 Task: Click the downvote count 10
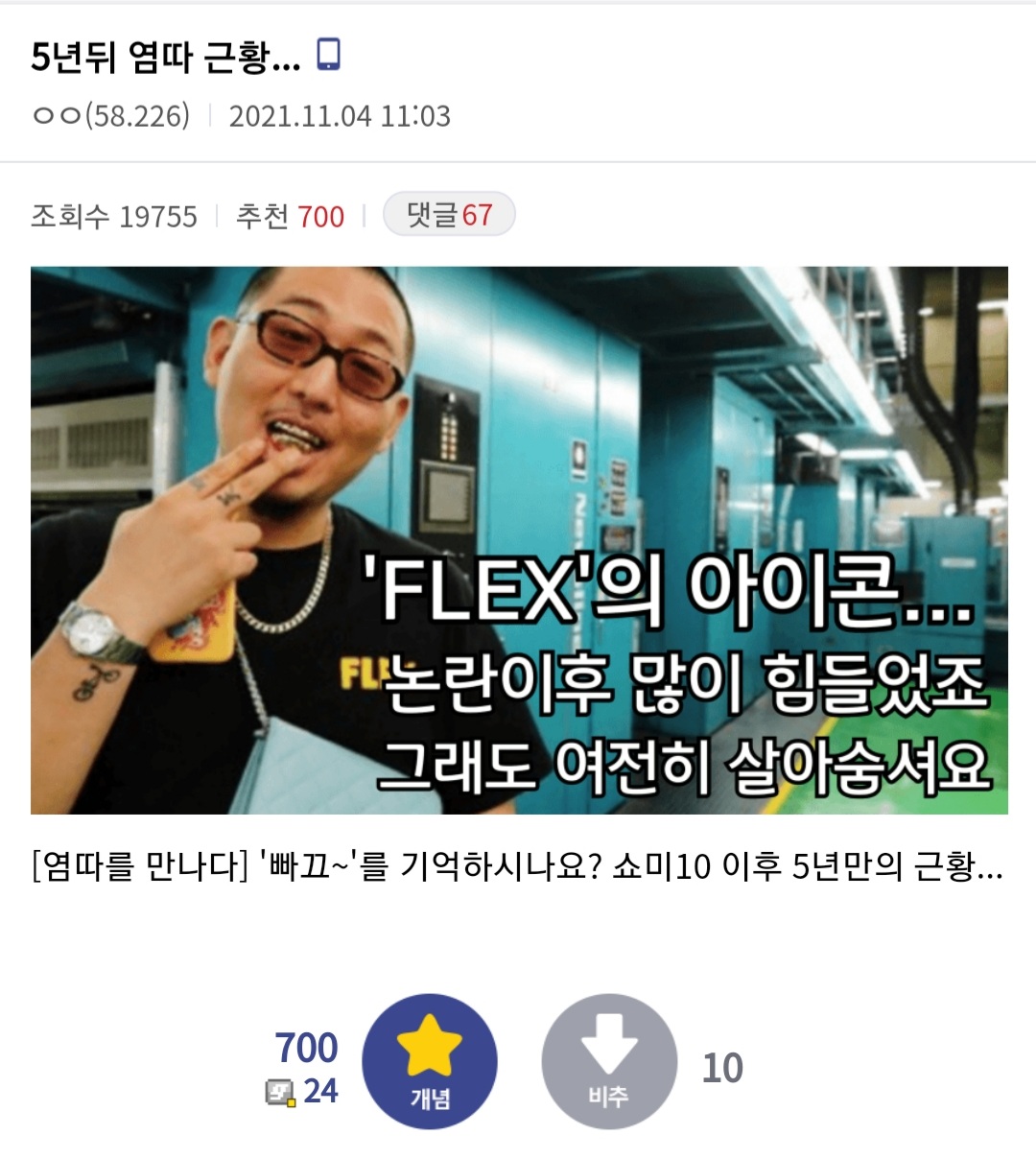[722, 1068]
